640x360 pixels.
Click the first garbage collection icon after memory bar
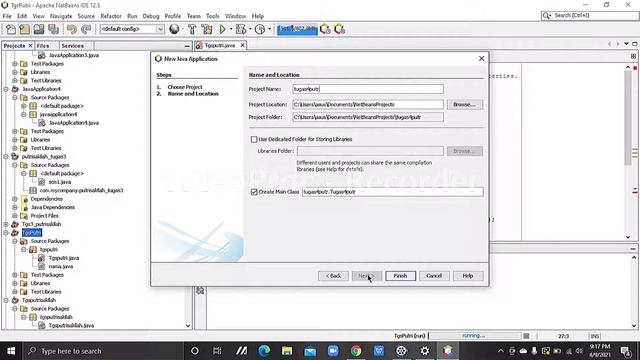tap(325, 29)
